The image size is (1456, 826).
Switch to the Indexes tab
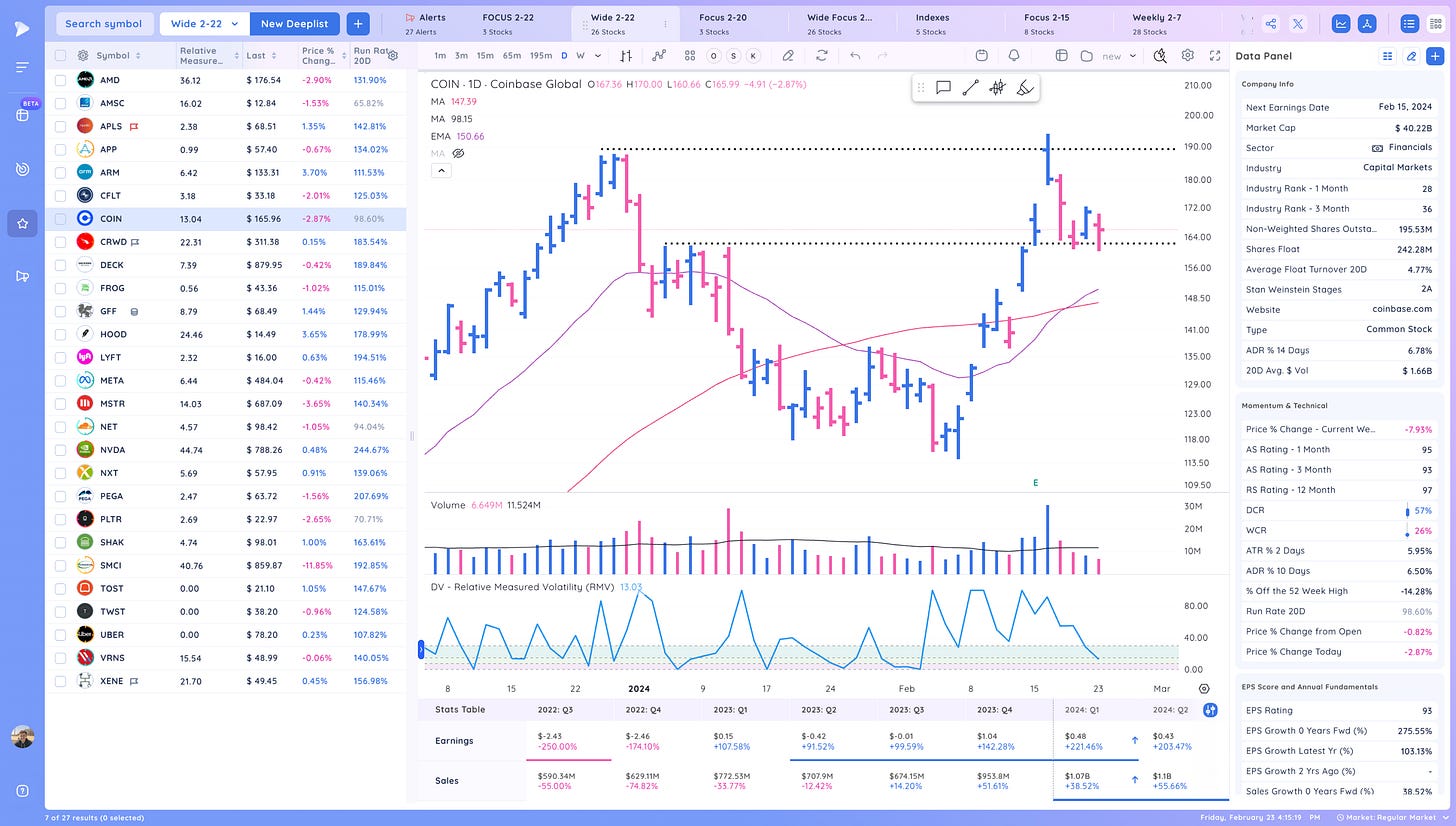pyautogui.click(x=932, y=24)
